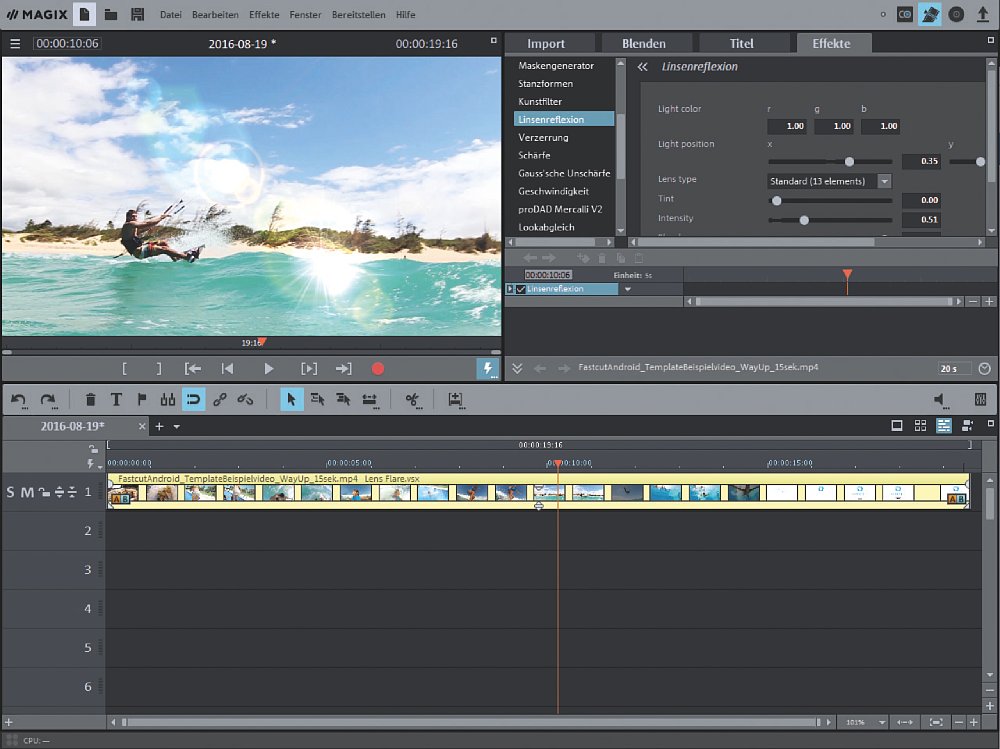Select the Title (T) editor tool

[x=116, y=400]
